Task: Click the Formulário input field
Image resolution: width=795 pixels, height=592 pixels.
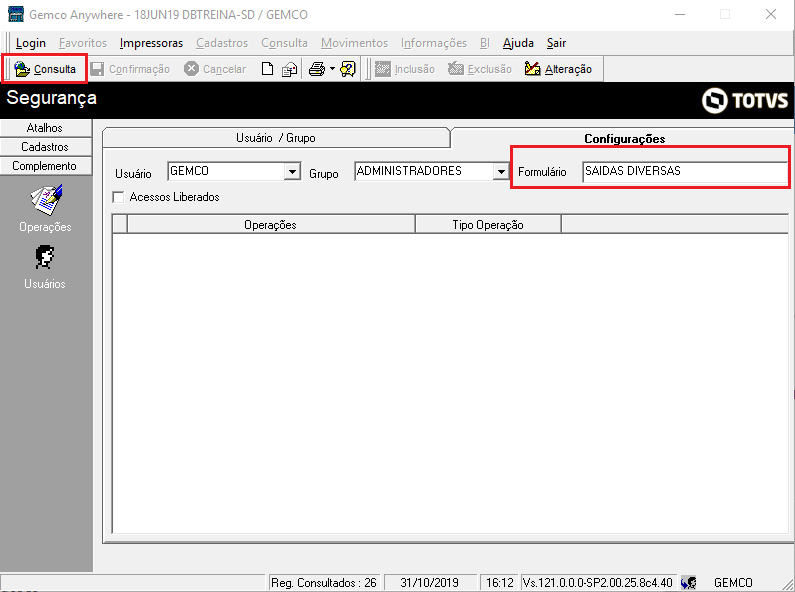Action: coord(684,171)
